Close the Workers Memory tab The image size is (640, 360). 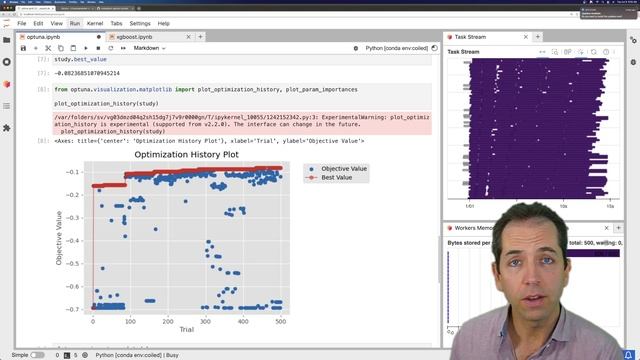point(607,228)
